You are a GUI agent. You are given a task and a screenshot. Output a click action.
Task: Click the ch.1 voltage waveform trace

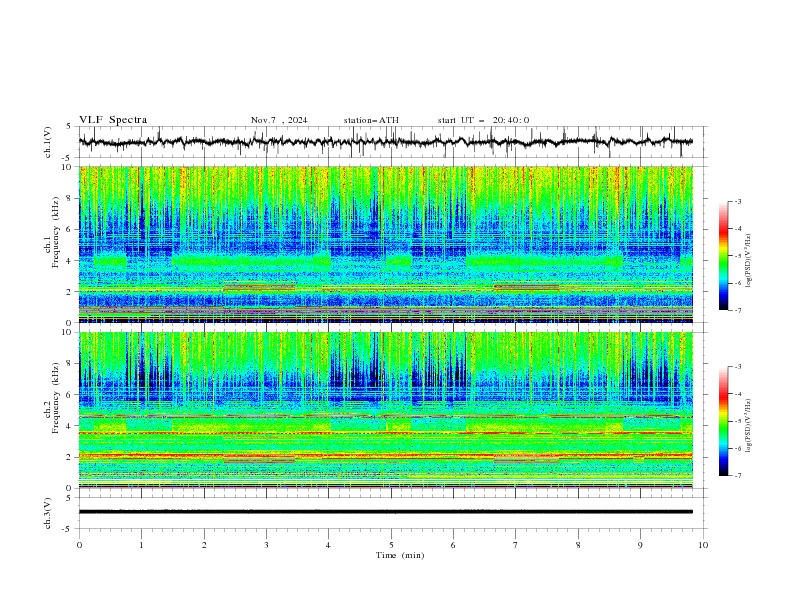click(x=385, y=142)
